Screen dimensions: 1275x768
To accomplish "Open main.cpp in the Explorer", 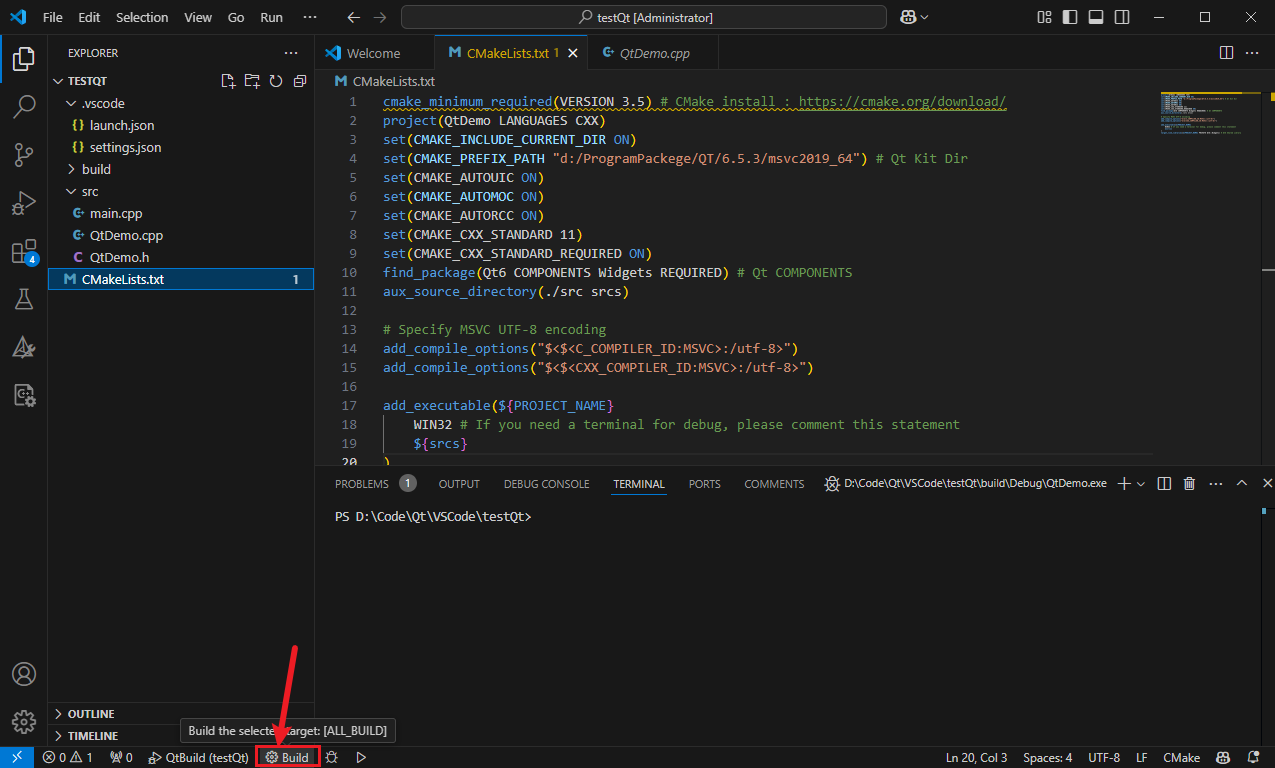I will [116, 213].
